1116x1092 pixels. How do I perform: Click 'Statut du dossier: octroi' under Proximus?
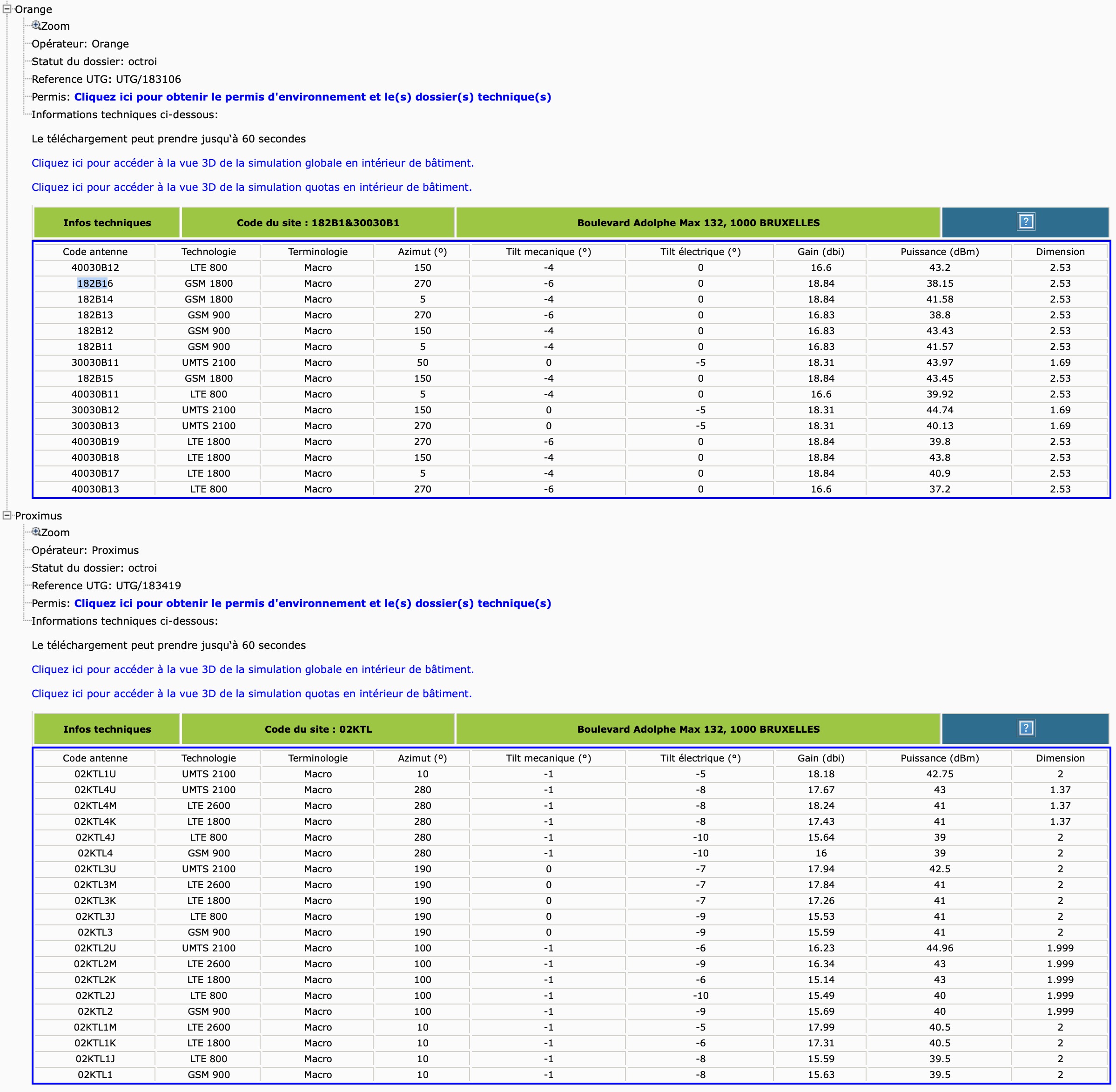coord(94,568)
